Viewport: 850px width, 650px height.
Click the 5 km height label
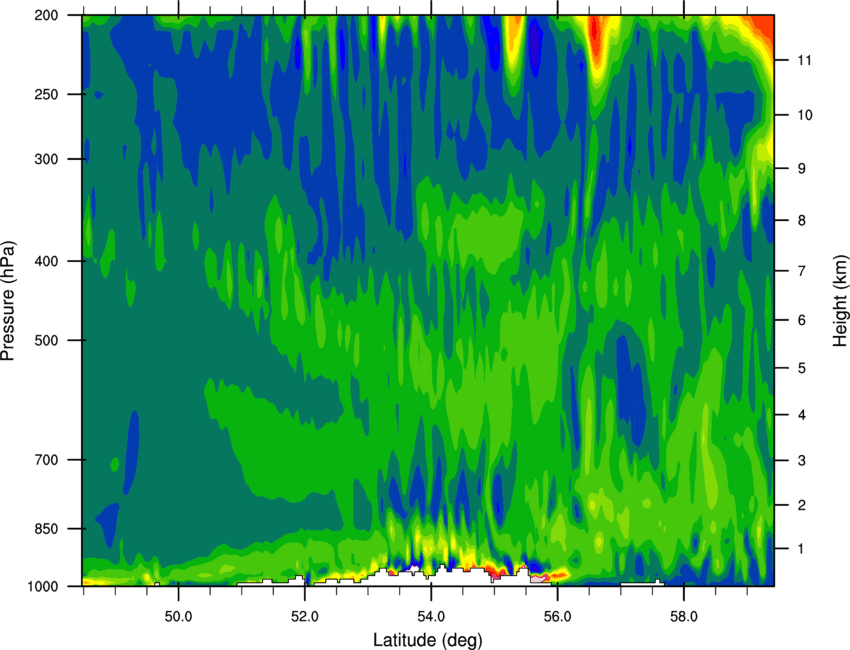[801, 368]
